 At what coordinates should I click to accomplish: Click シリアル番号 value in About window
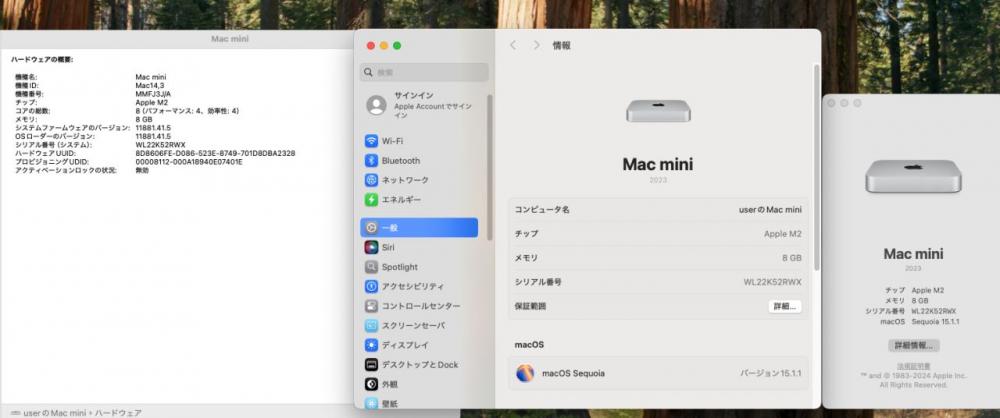click(934, 311)
